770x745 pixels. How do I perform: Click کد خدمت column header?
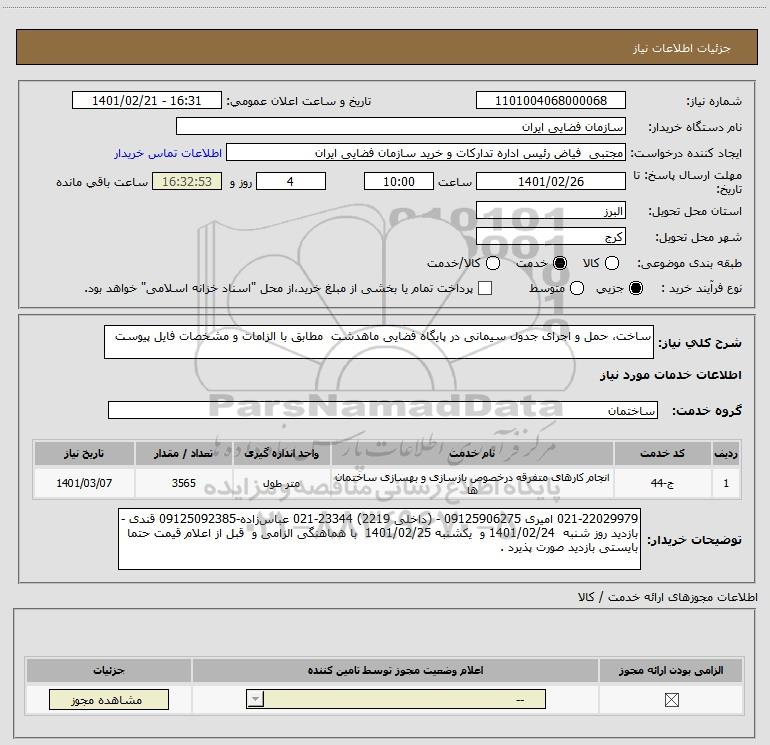pos(662,453)
